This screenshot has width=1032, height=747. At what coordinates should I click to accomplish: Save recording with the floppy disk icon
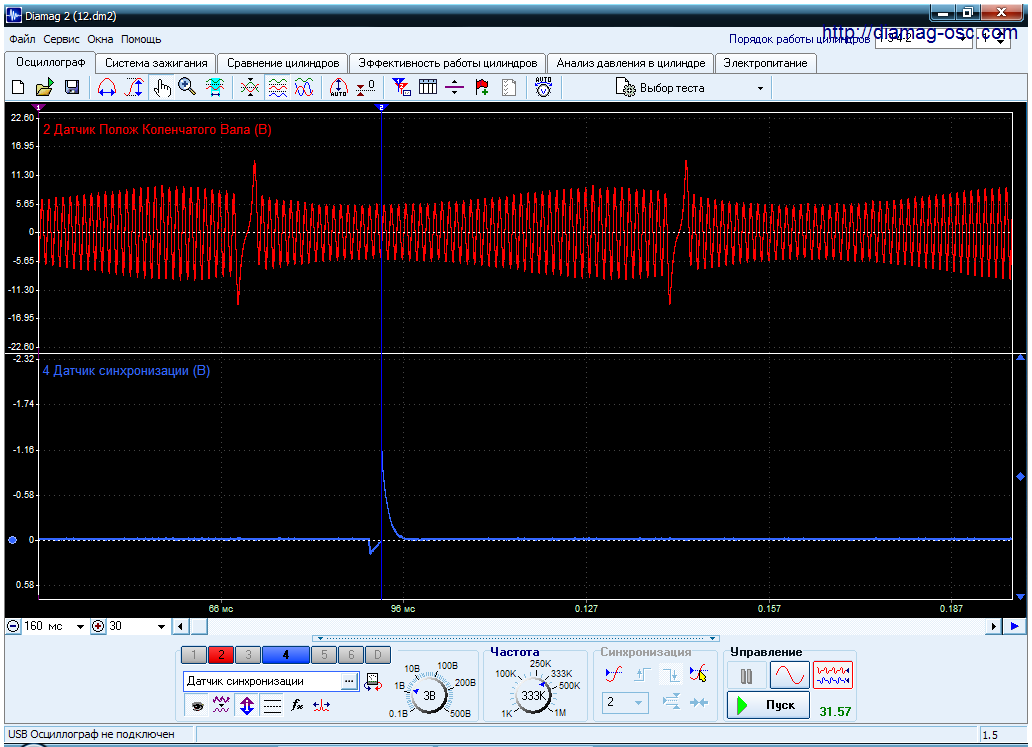(72, 88)
